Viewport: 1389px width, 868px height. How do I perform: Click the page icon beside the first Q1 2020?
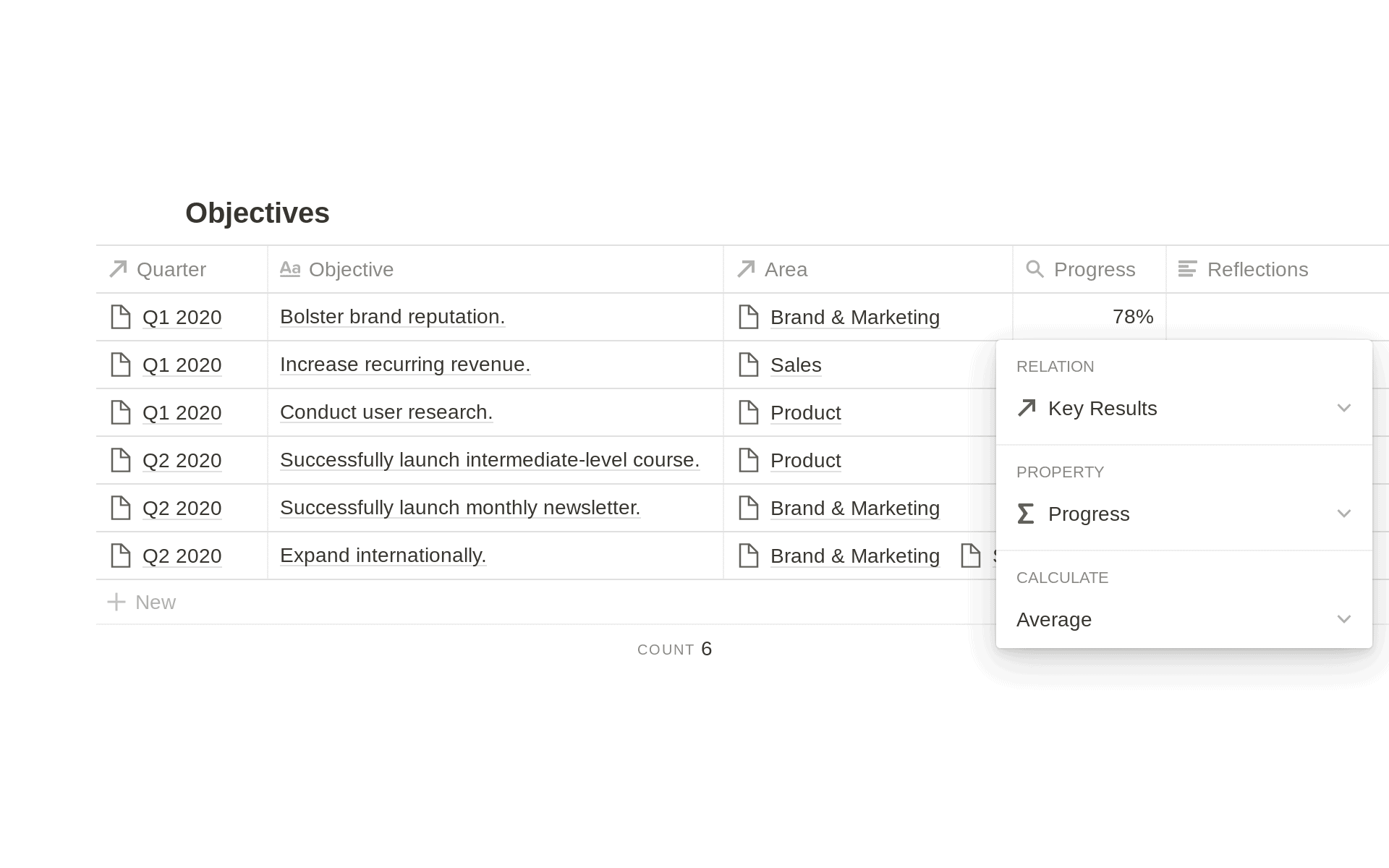(119, 317)
